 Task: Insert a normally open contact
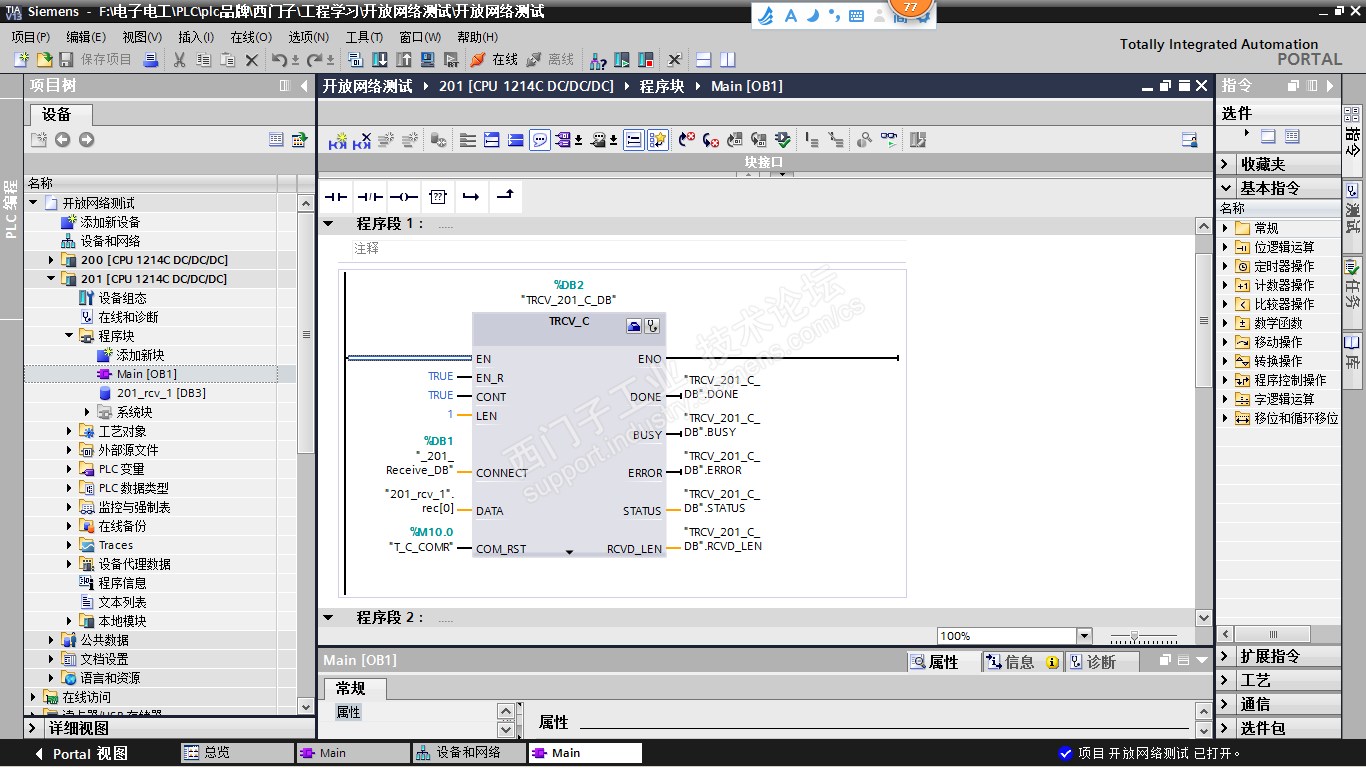click(336, 197)
